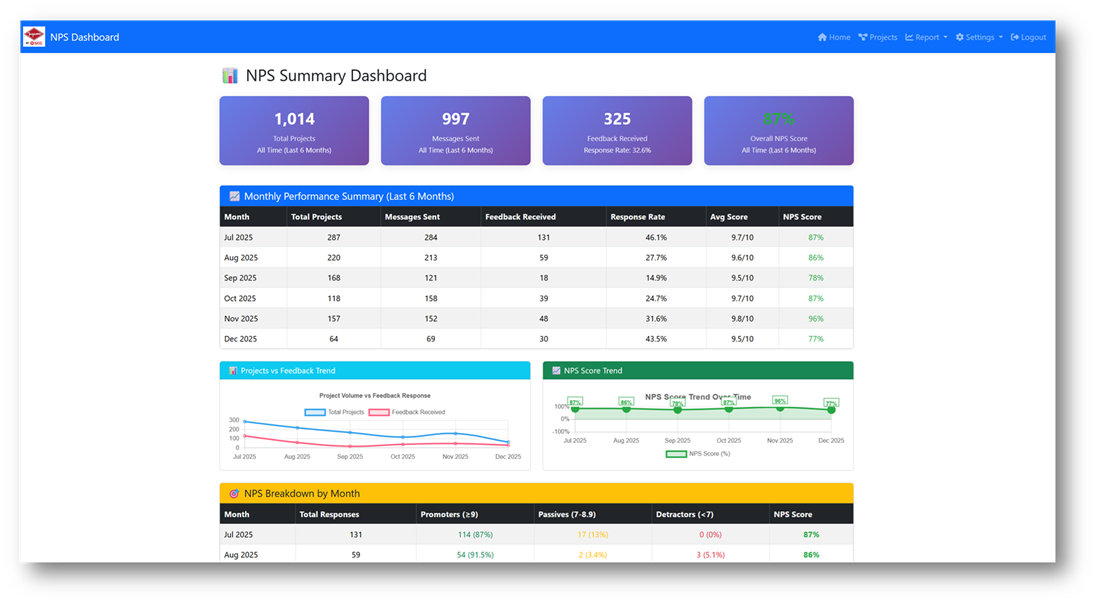Viewport: 1097px width, 604px height.
Task: Click the line-chart icon next to Report
Action: pyautogui.click(x=909, y=37)
